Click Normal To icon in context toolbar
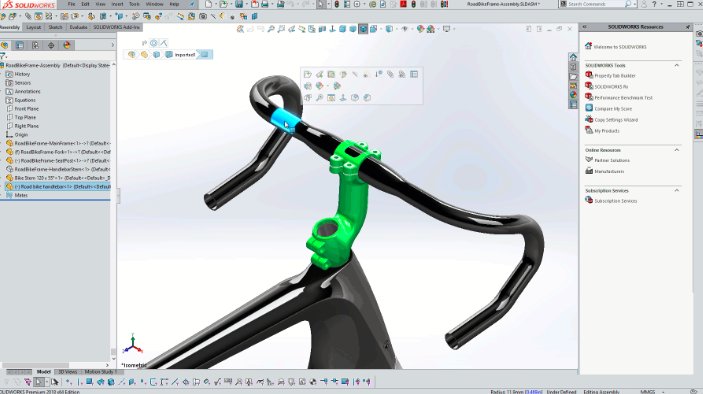This screenshot has height=394, width=703. [343, 98]
